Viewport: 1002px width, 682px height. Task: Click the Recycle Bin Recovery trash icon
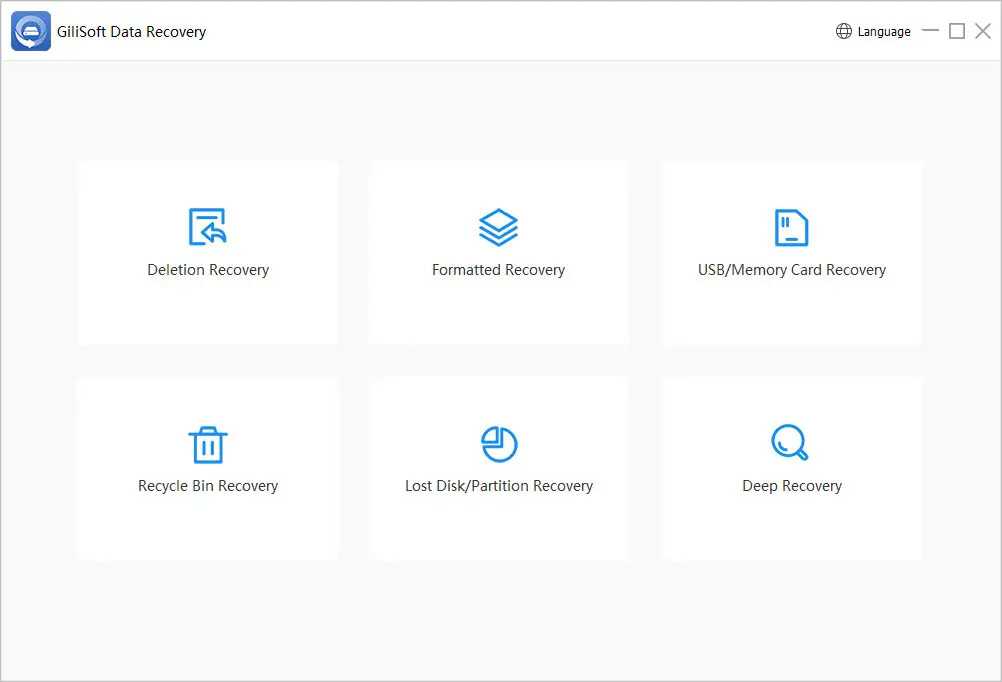click(x=208, y=444)
